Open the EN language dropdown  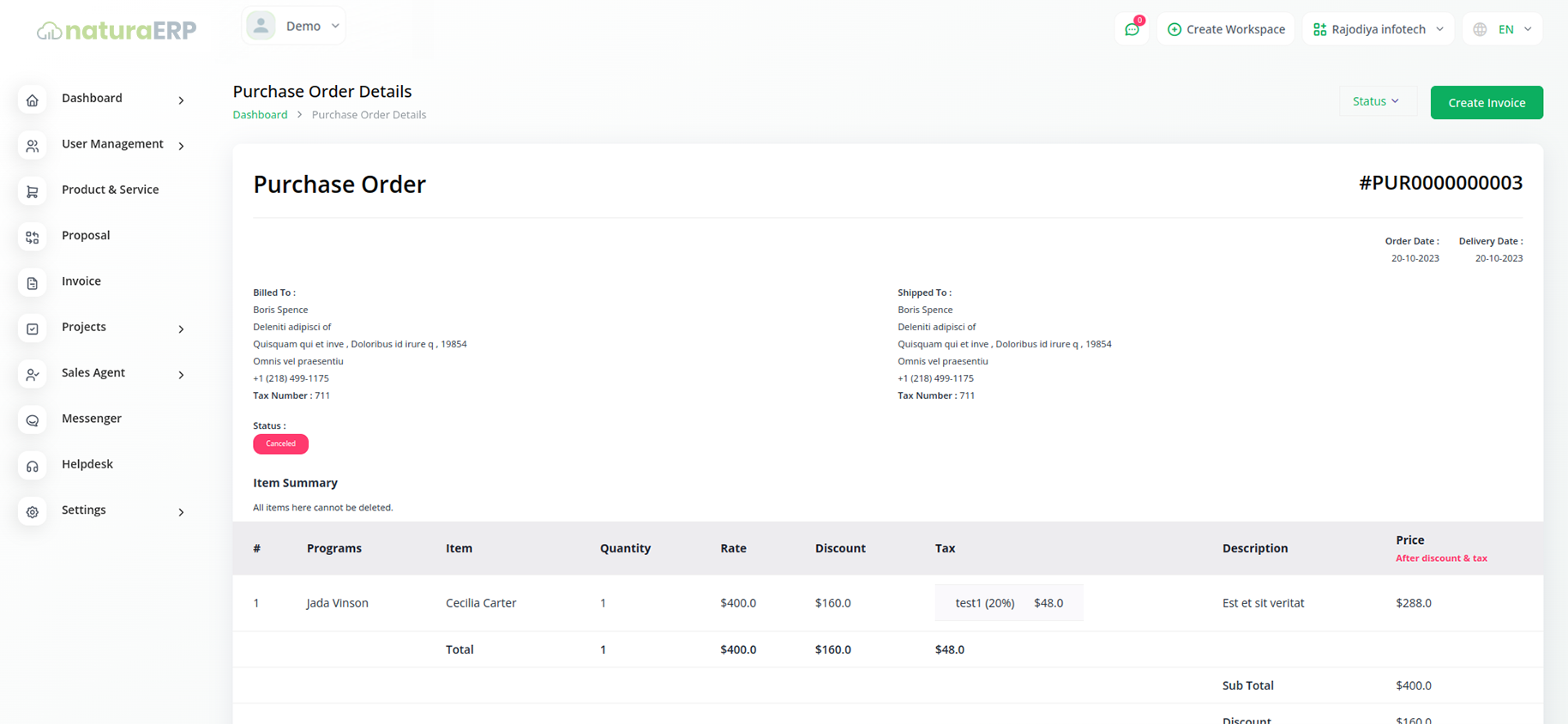pyautogui.click(x=1502, y=29)
